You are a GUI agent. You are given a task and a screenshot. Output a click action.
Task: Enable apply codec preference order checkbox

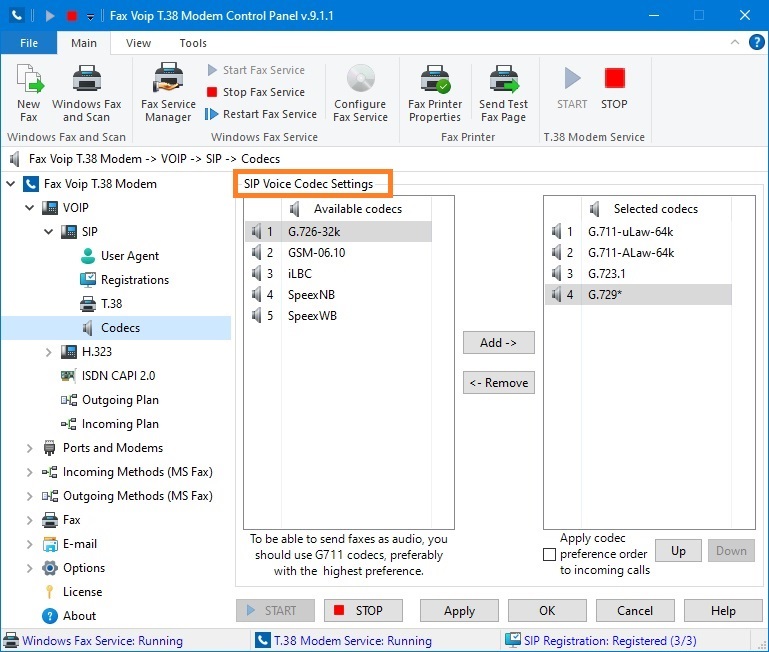[549, 554]
